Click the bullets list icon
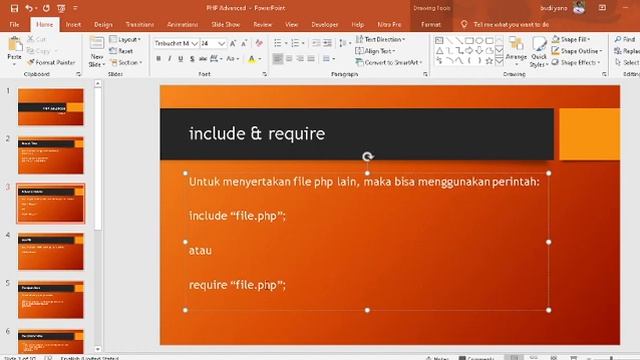This screenshot has height=360, width=640. click(x=278, y=43)
